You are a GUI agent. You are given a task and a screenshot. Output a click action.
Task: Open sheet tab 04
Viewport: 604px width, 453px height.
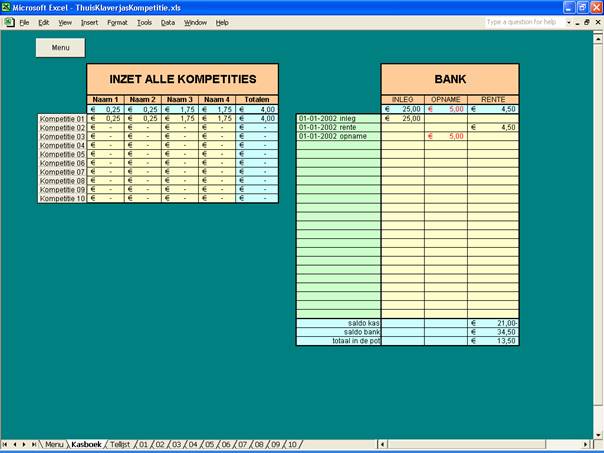(x=193, y=445)
